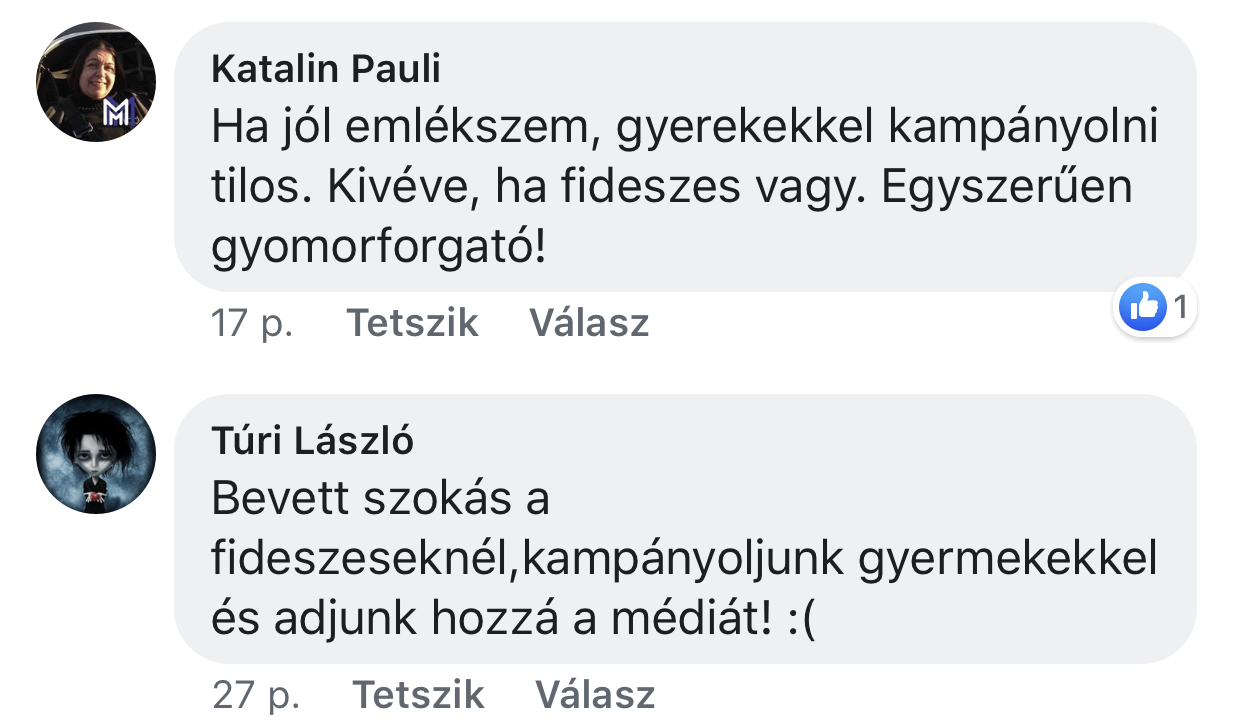The image size is (1242, 728).
Task: Click "Bevett szokás a" in the second comment
Action: 381,499
